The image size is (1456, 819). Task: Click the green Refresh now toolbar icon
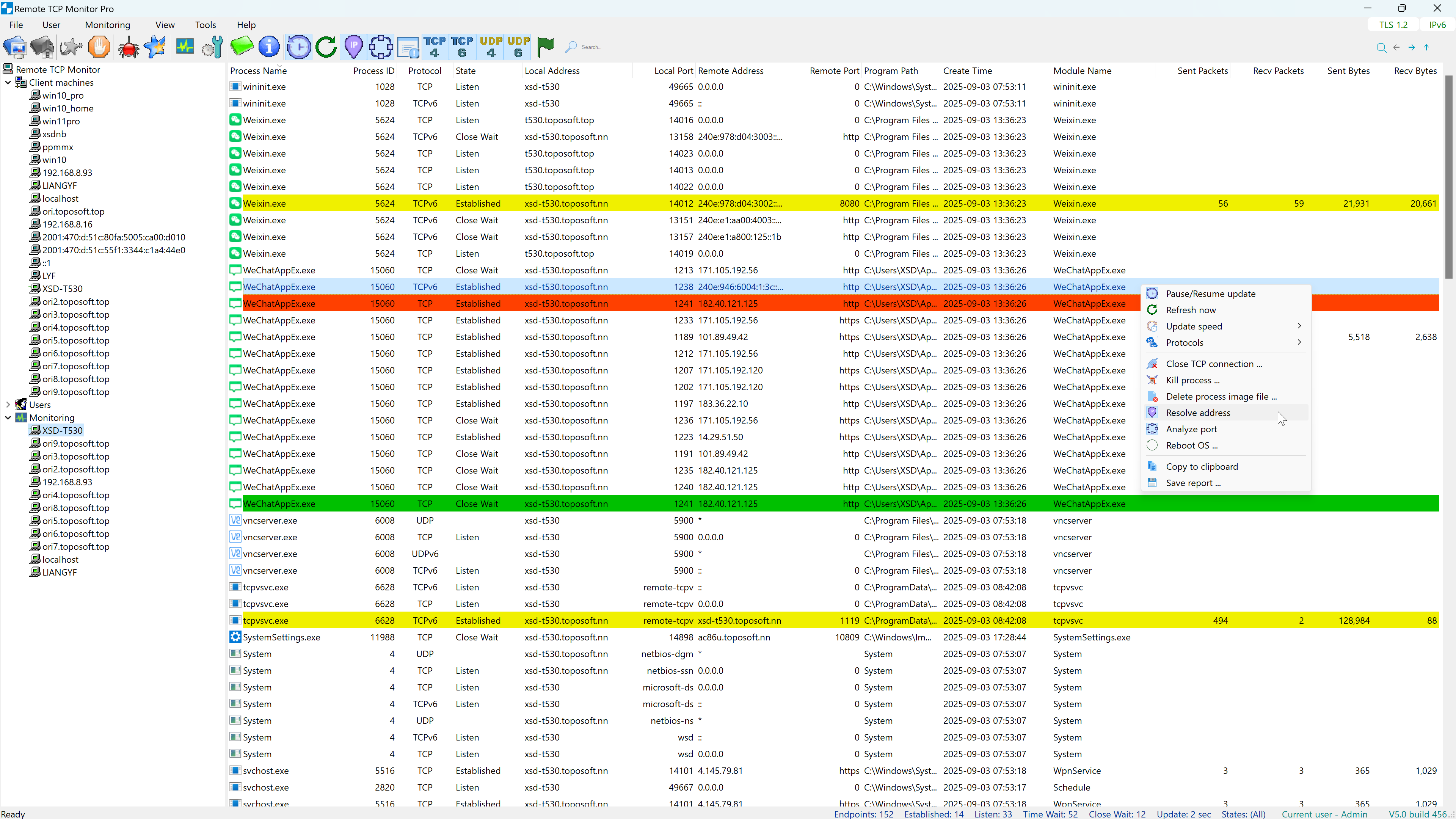click(x=326, y=47)
